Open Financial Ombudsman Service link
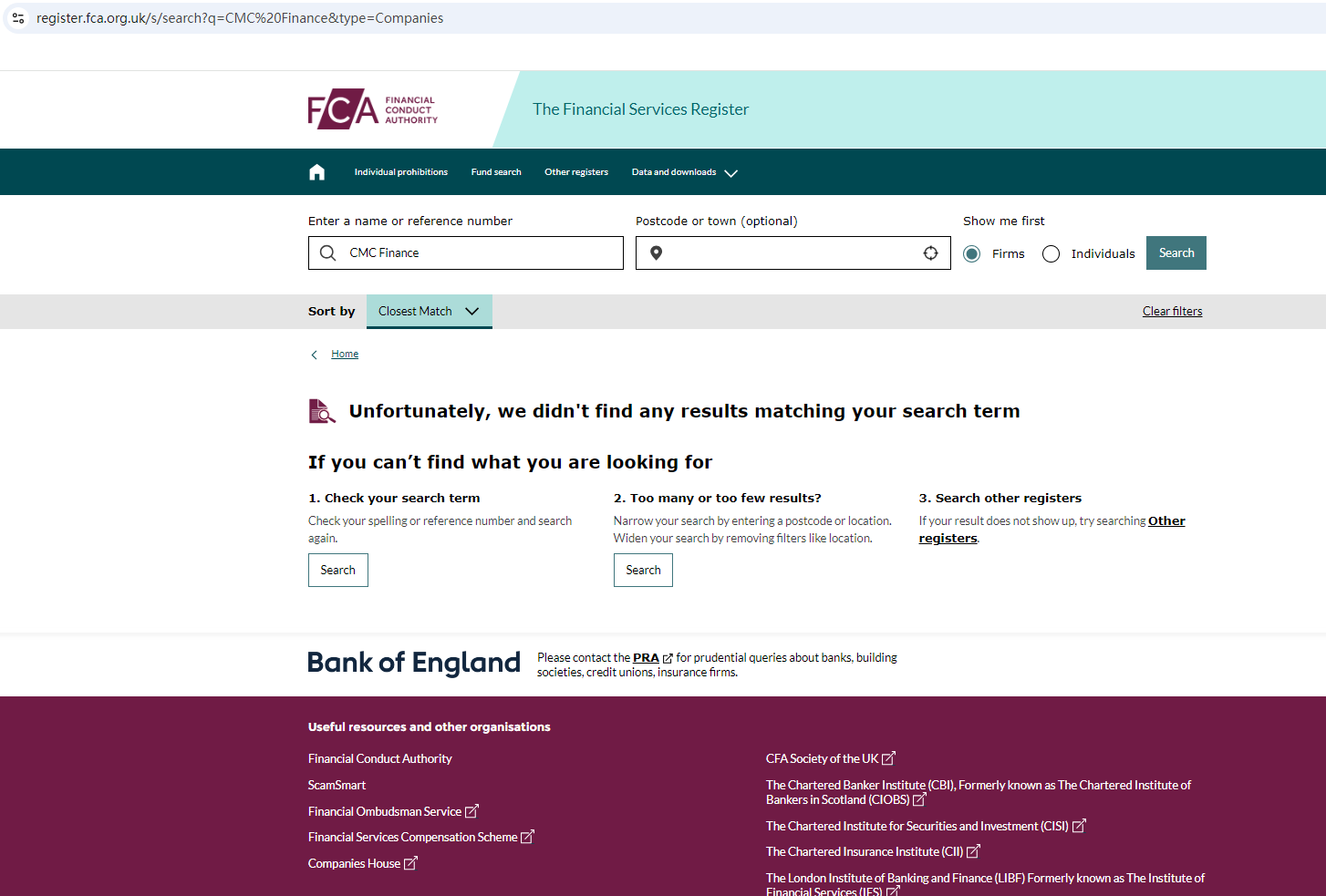Viewport: 1326px width, 896px height. click(393, 811)
